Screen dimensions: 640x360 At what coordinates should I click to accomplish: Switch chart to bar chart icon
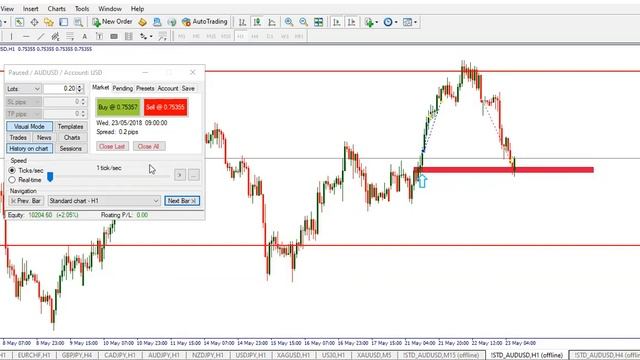242,22
